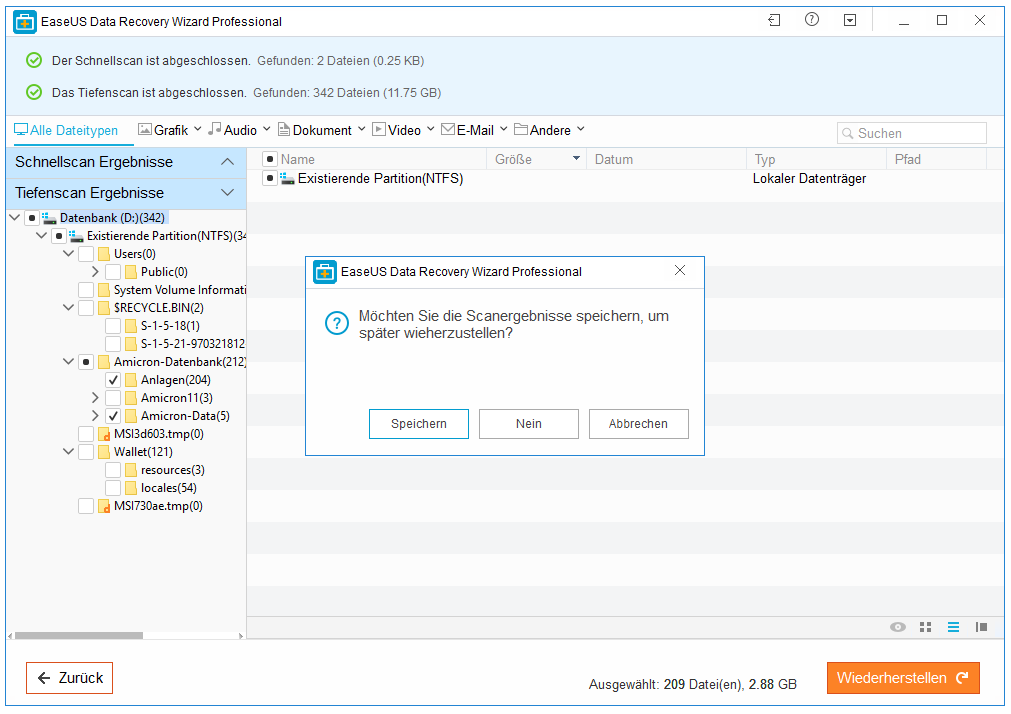Collapse the Wallet(121) tree node

(68, 452)
